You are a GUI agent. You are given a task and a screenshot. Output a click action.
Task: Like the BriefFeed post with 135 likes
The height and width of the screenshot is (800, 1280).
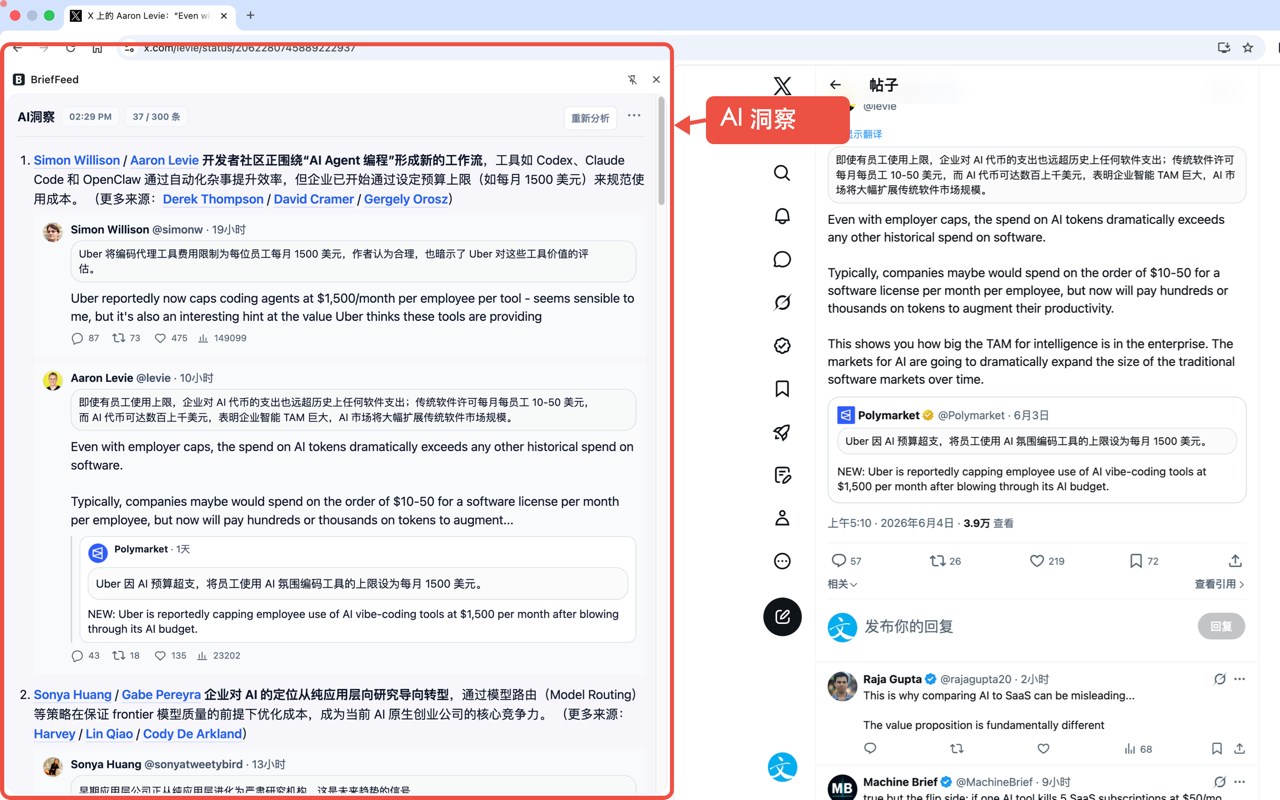pyautogui.click(x=160, y=656)
